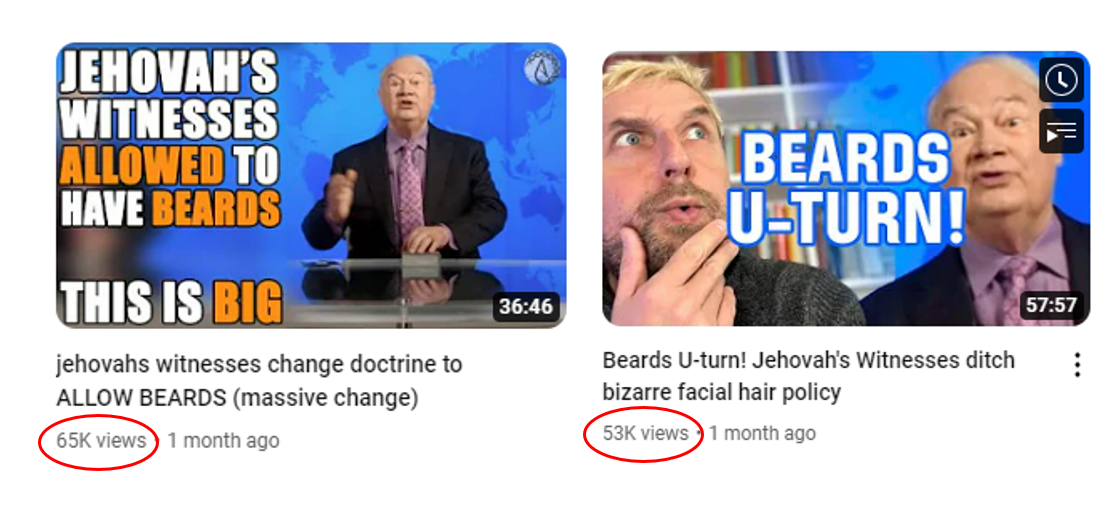Open title 'jehovahs witnesses change doctrine to ALLOW BEARDS'
Viewport: 1115px width, 513px height.
[x=259, y=381]
